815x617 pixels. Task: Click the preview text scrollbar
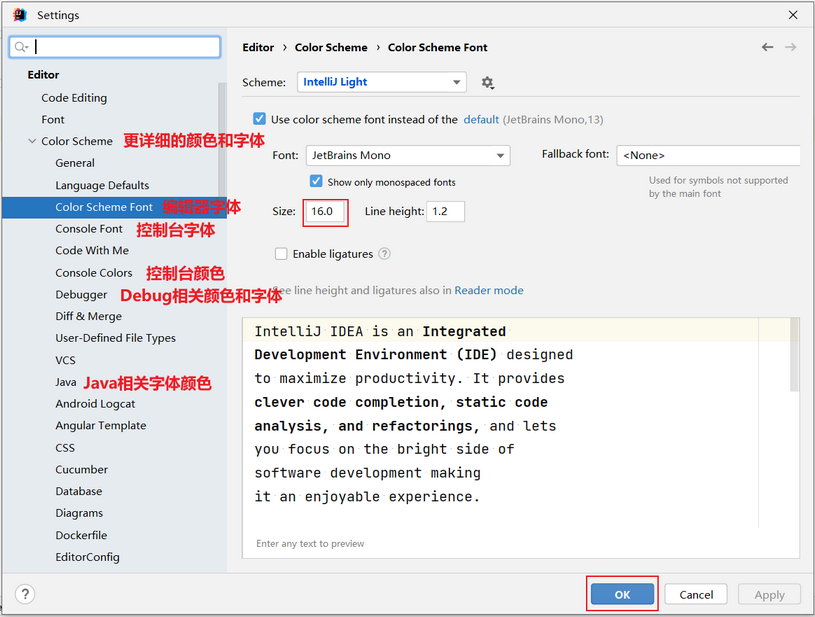tap(794, 355)
